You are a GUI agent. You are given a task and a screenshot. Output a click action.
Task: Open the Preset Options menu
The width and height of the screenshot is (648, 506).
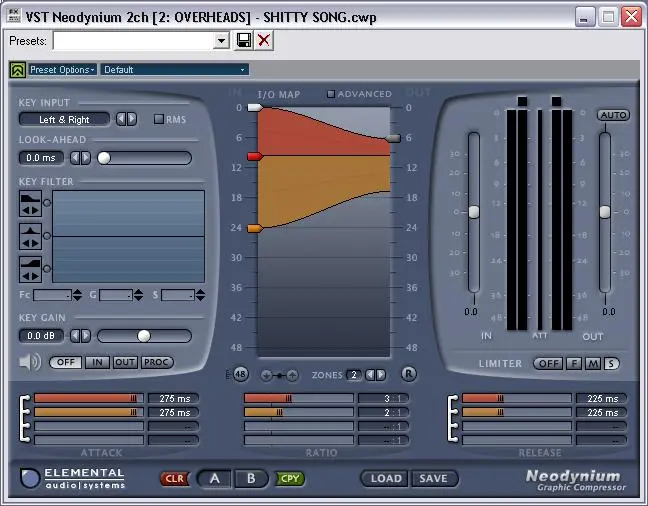pos(62,69)
